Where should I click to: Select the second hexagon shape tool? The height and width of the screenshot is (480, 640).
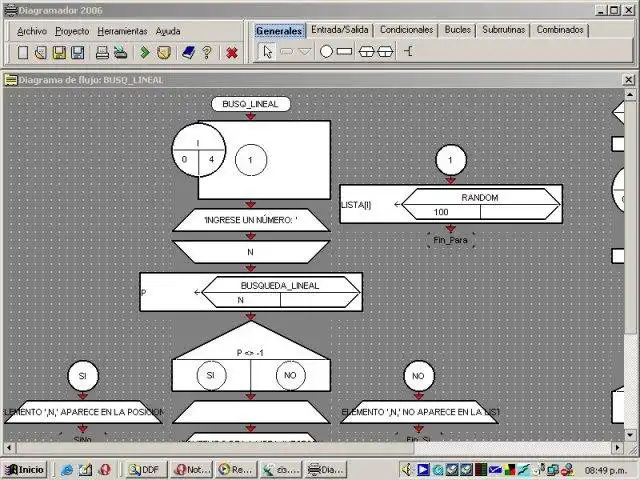pyautogui.click(x=385, y=51)
